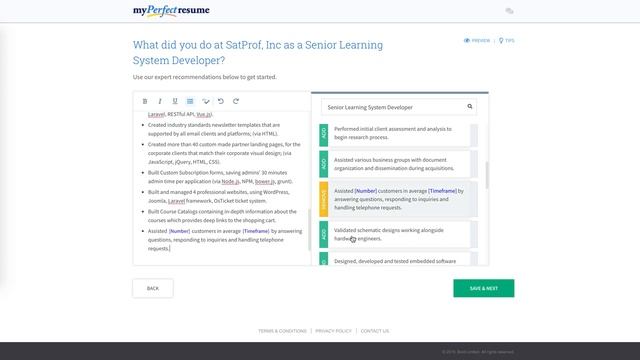
Task: Click Save & Next button
Action: point(484,288)
